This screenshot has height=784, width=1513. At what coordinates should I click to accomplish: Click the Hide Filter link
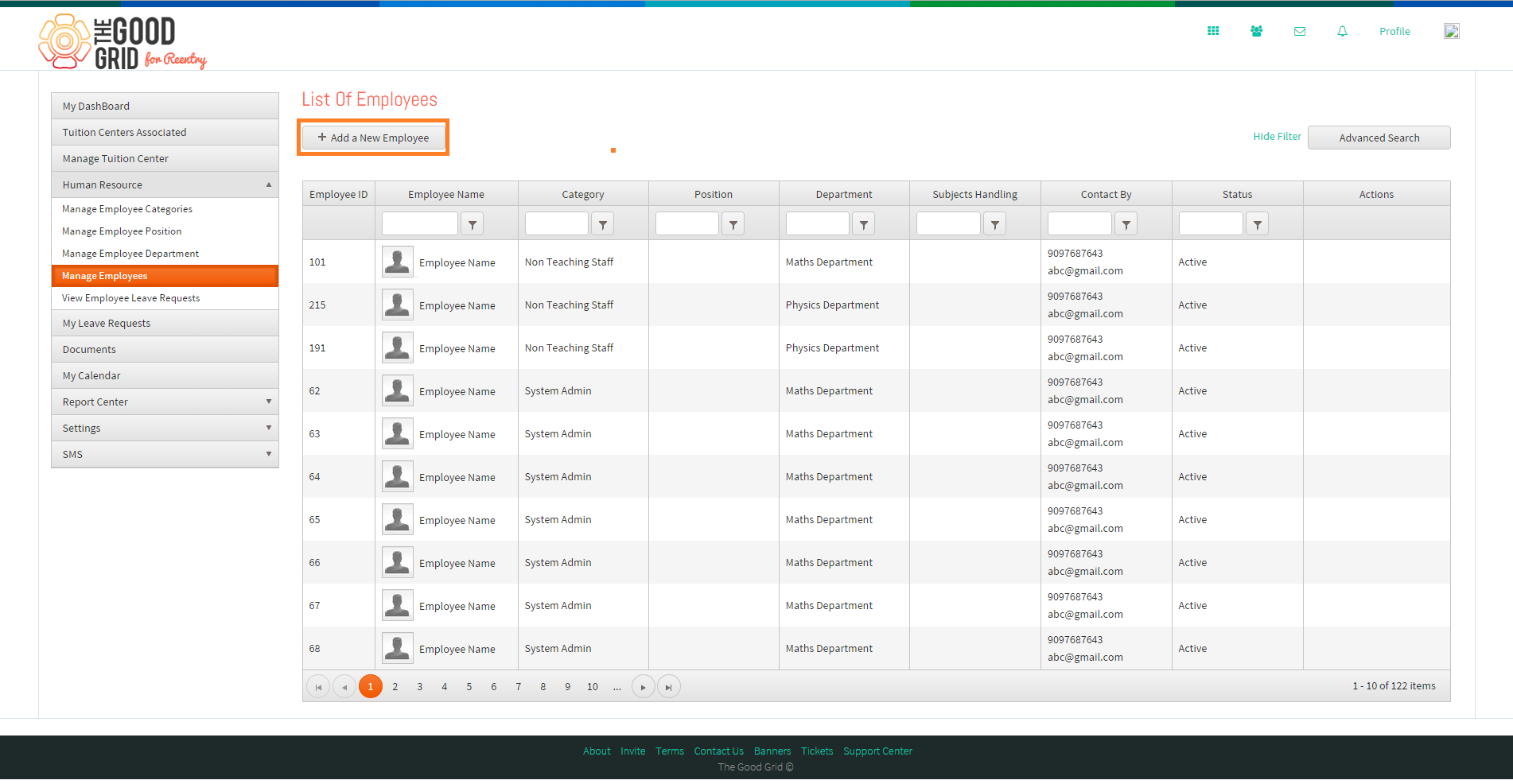click(1277, 136)
